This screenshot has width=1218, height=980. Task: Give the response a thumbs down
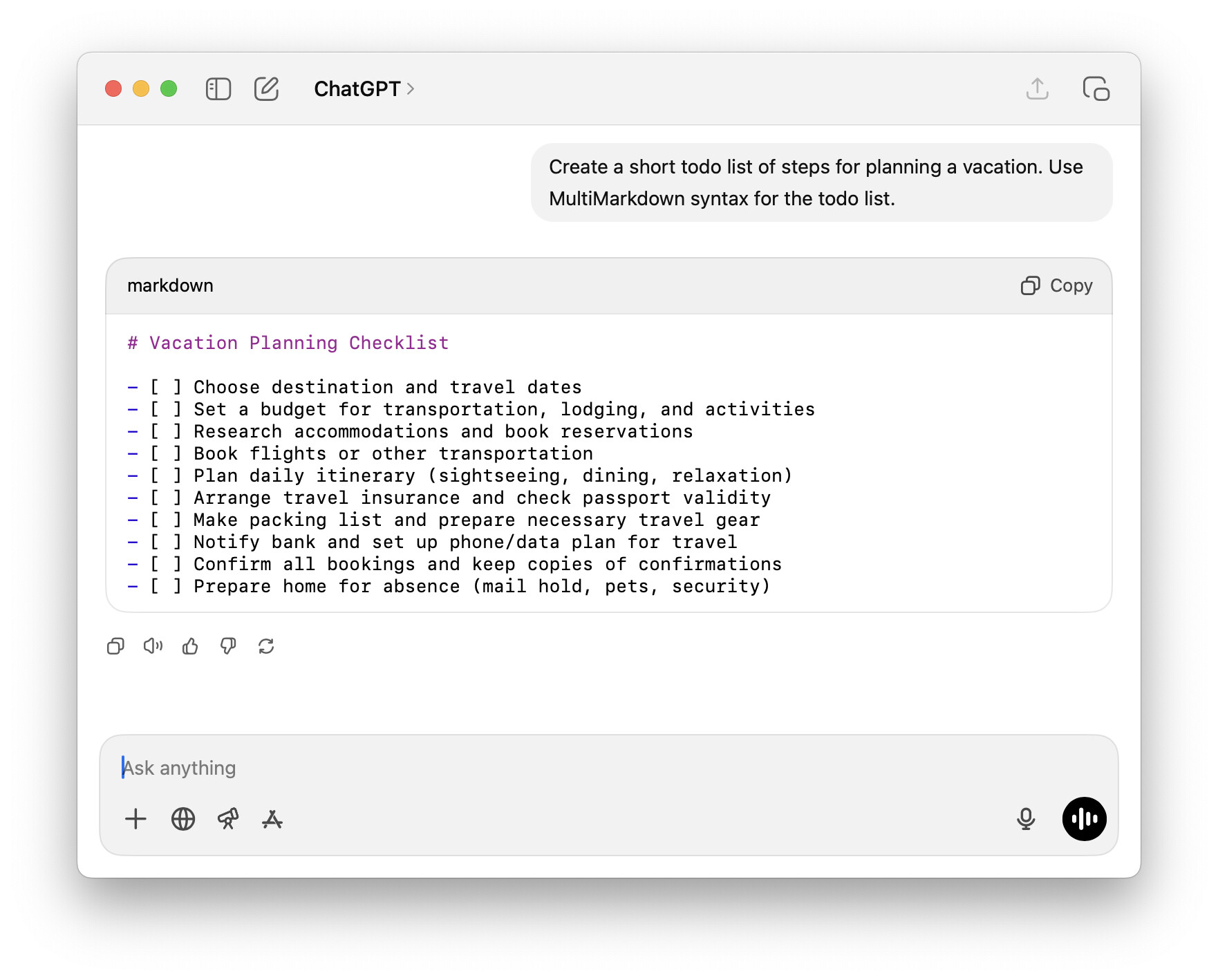point(228,646)
